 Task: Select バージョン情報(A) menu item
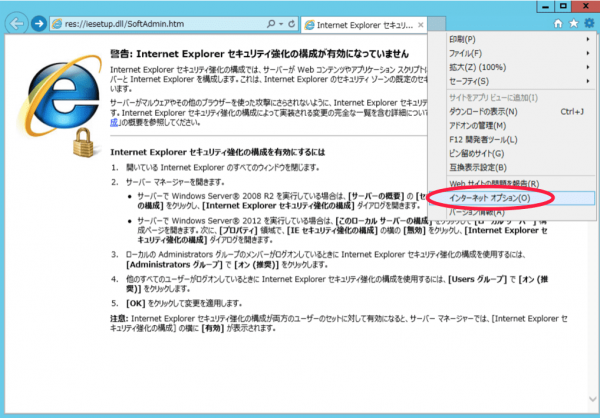(512, 212)
